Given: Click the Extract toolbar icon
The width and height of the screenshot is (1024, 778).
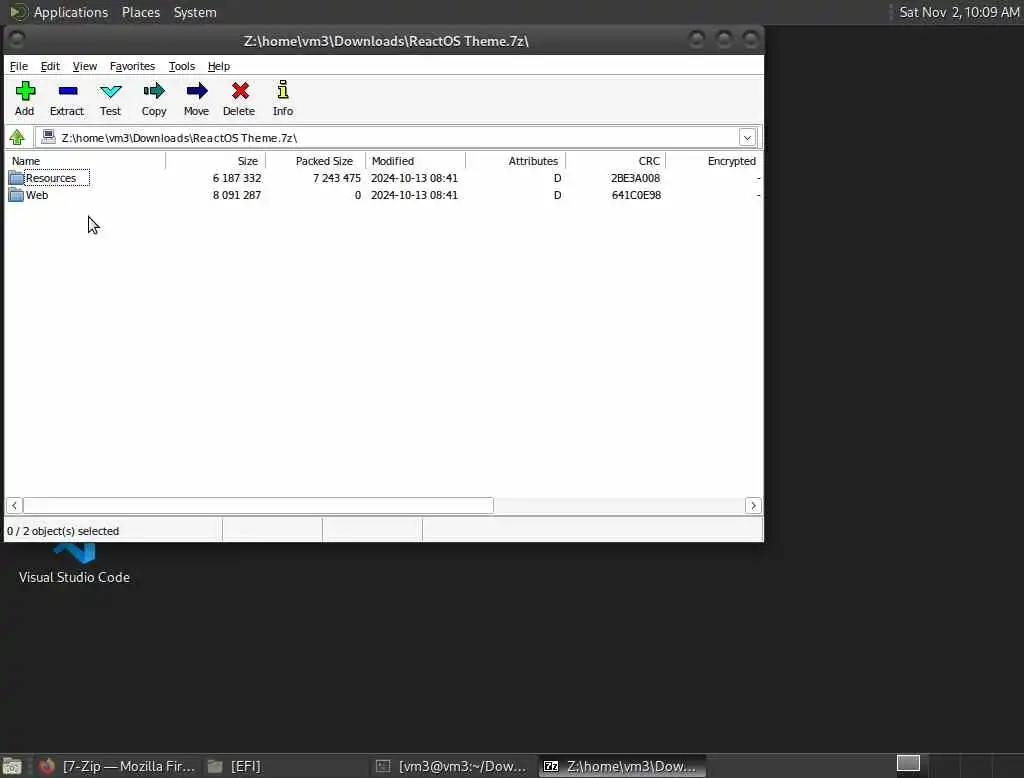Looking at the screenshot, I should [x=67, y=91].
